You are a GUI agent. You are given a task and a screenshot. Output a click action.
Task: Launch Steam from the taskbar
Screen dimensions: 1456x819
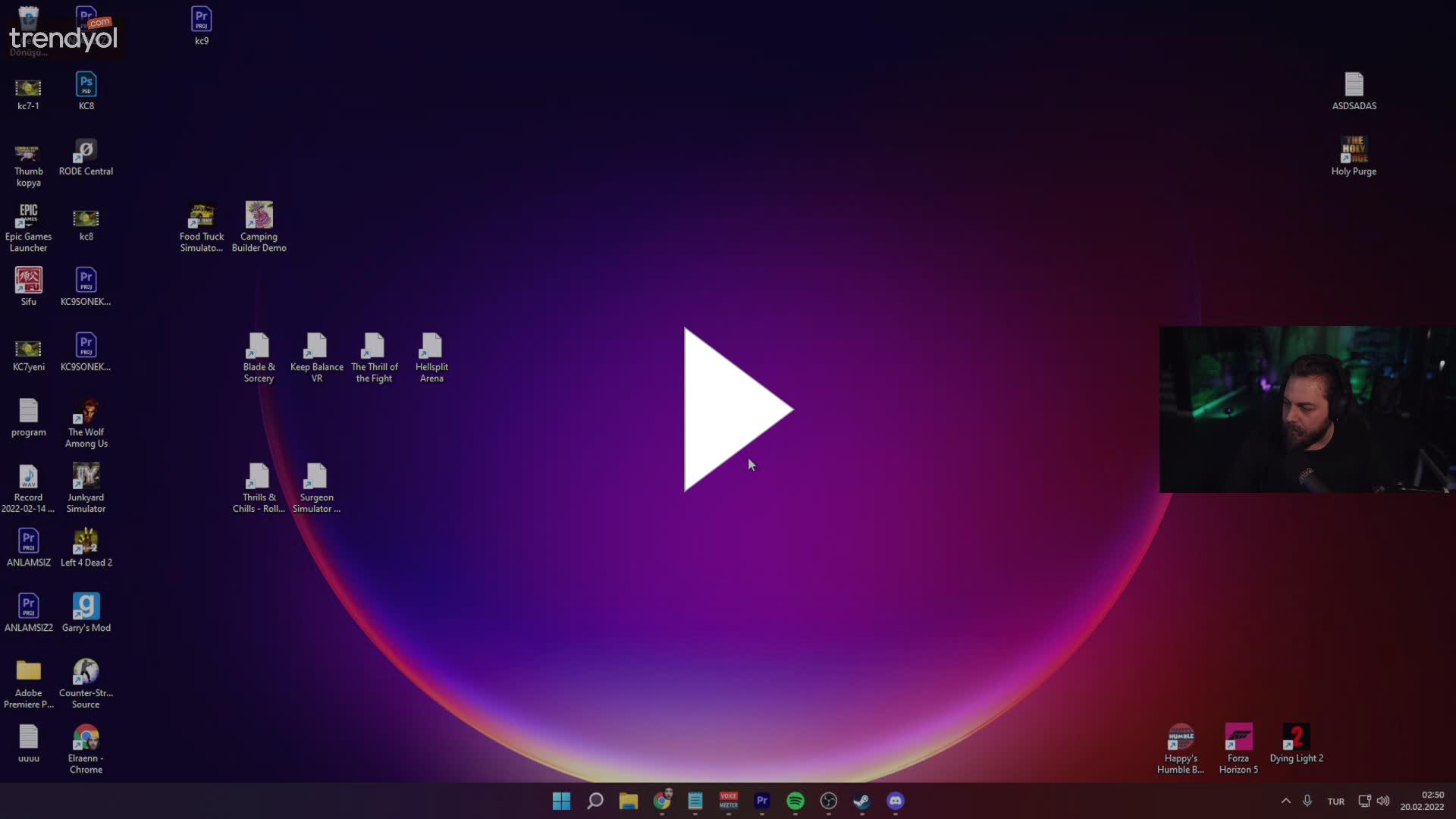click(862, 802)
